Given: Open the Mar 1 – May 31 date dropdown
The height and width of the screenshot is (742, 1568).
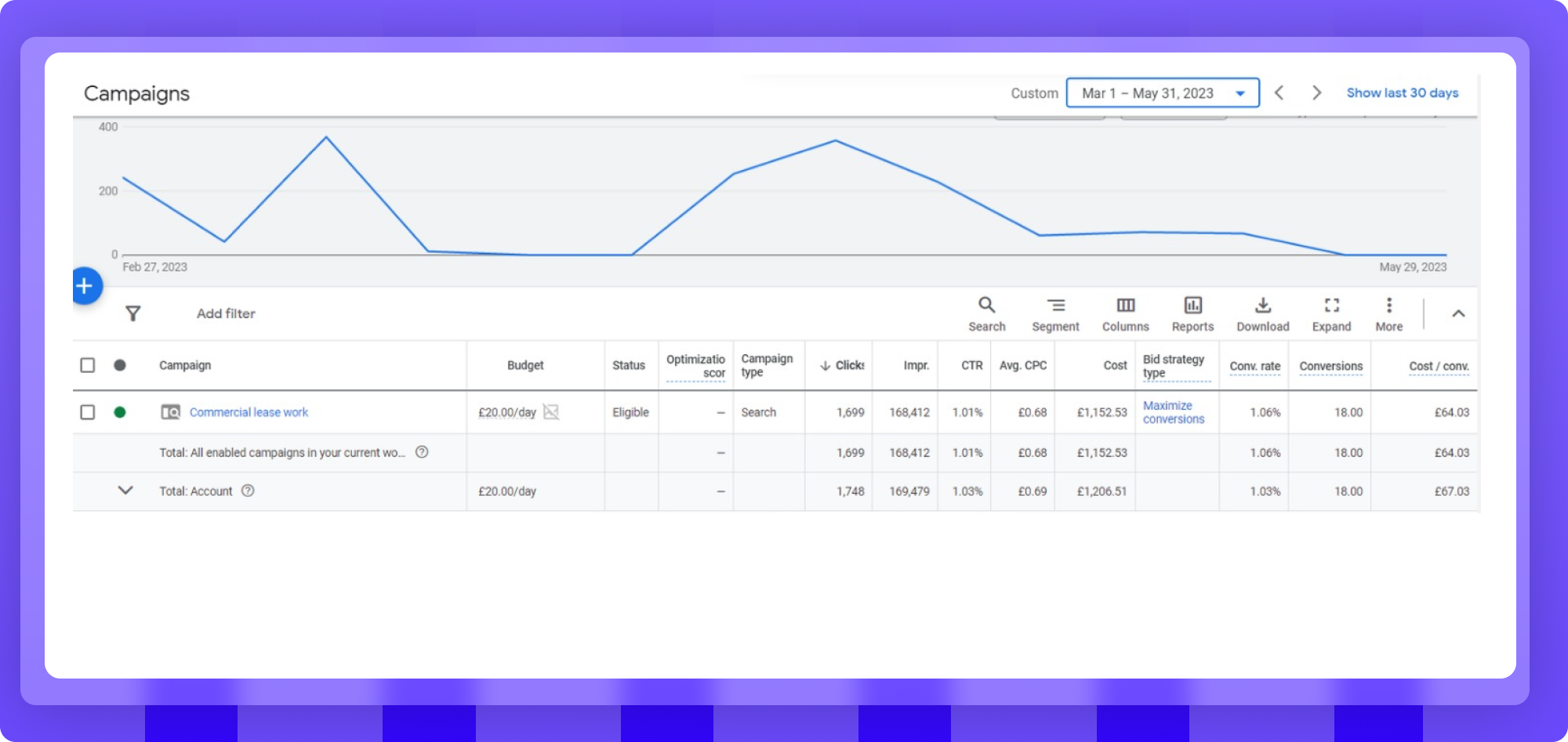Looking at the screenshot, I should [x=1162, y=93].
